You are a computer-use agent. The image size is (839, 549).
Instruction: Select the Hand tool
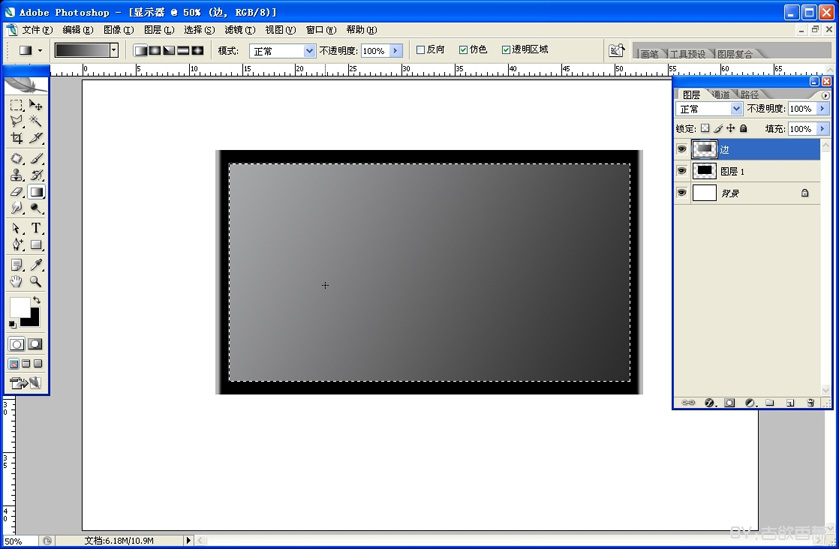17,281
